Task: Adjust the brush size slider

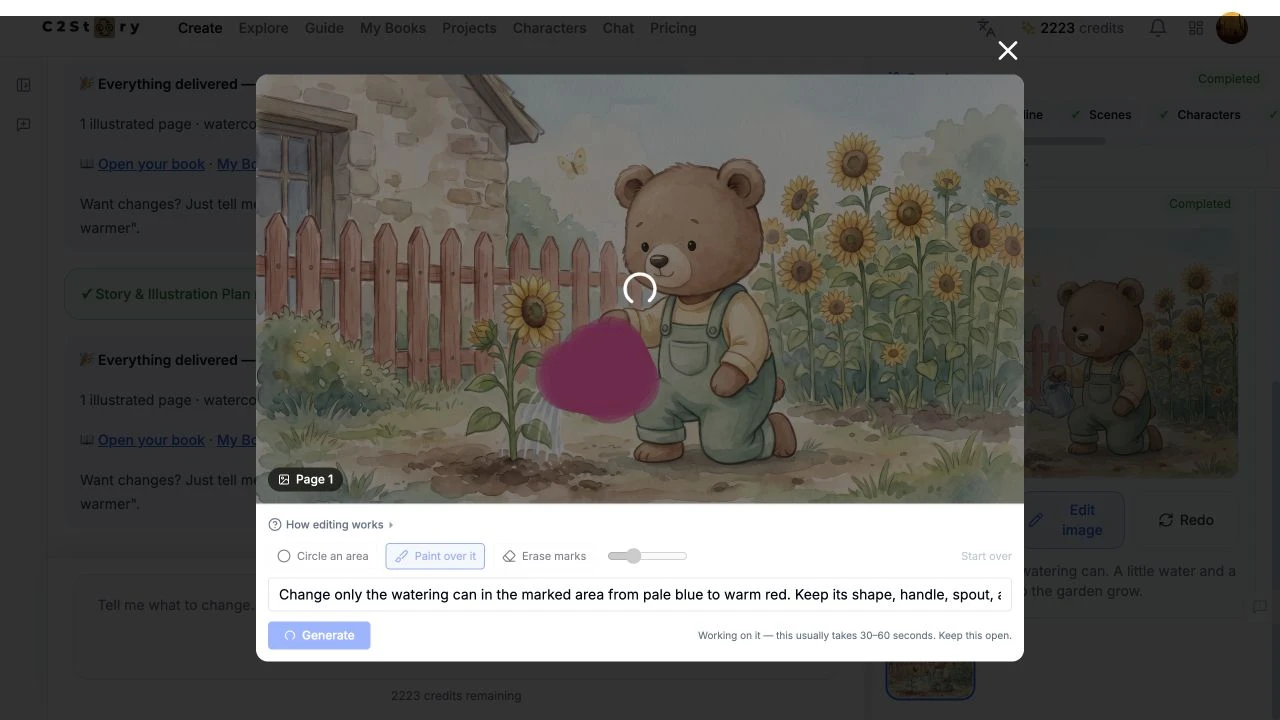Action: click(x=647, y=556)
